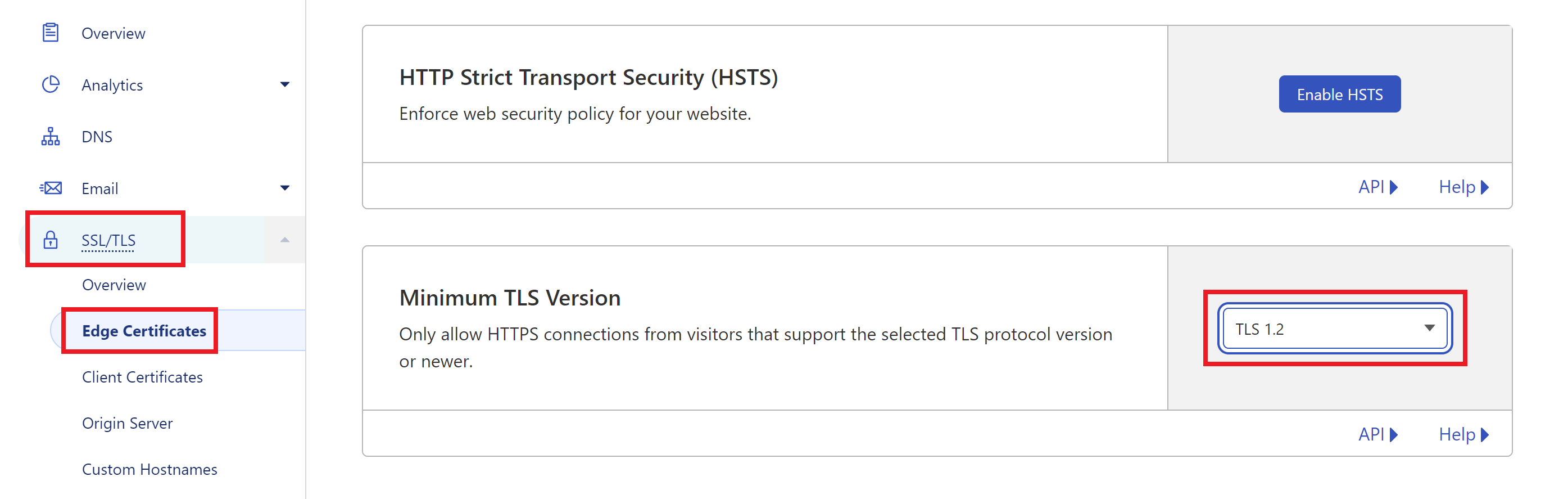Select Edge Certificates in the sidebar

(x=144, y=331)
